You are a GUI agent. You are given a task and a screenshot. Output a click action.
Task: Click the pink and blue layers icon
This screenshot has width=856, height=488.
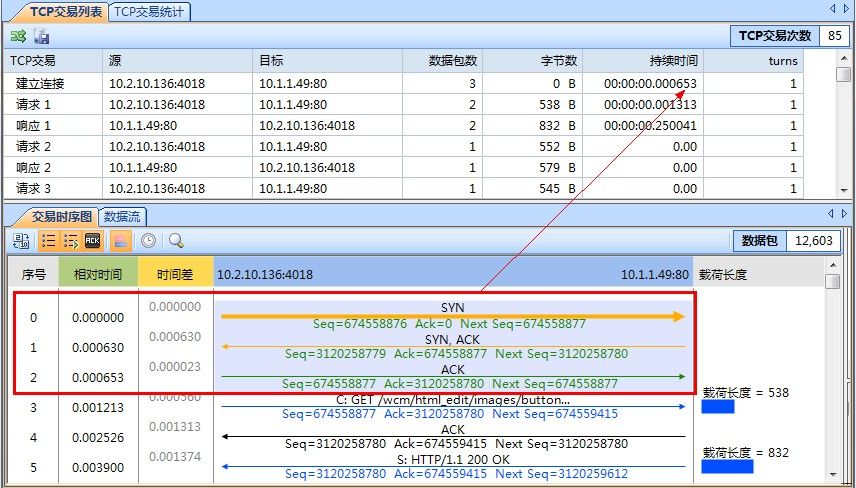[x=120, y=240]
